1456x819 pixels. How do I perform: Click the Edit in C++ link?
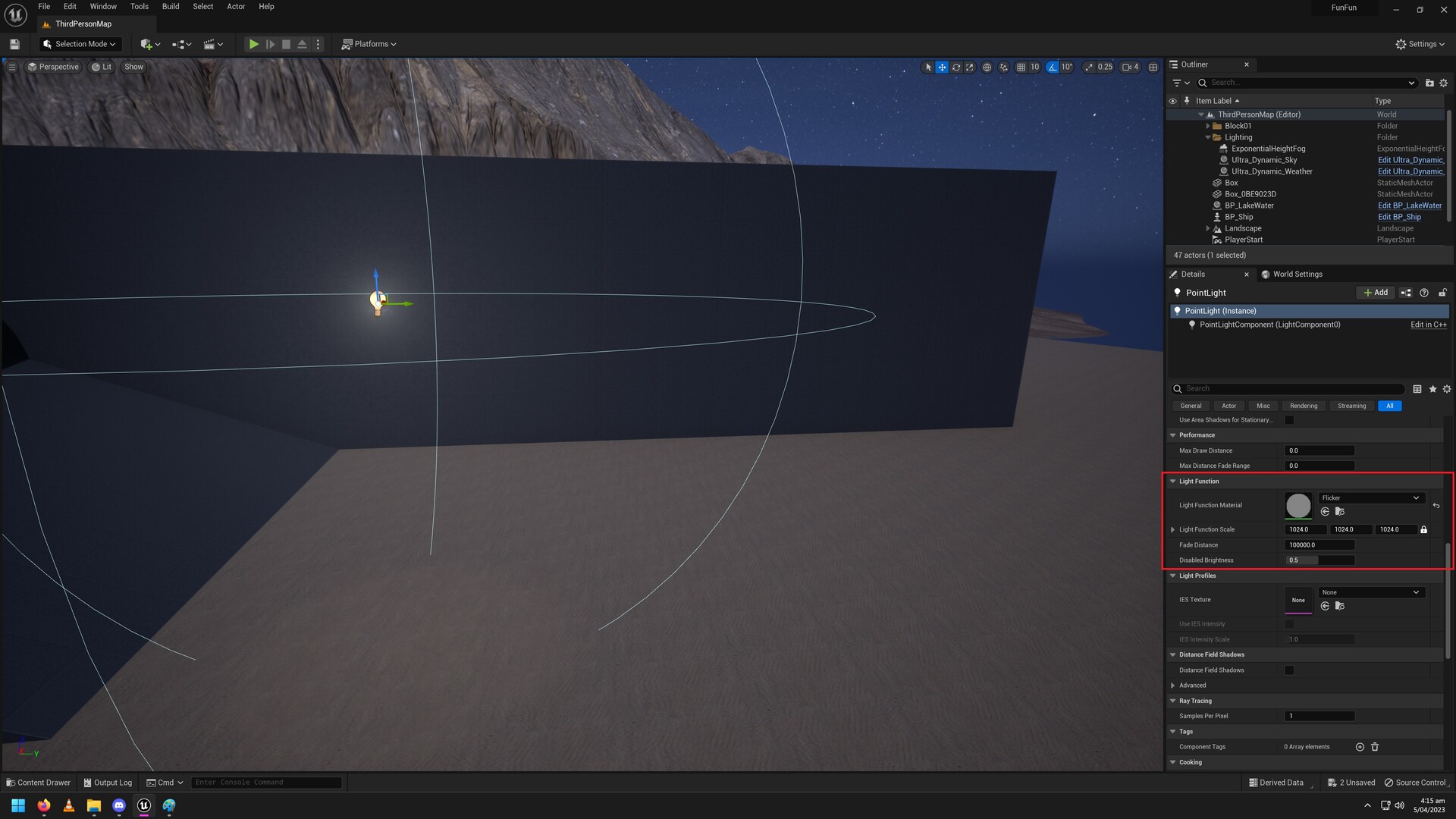click(1428, 325)
